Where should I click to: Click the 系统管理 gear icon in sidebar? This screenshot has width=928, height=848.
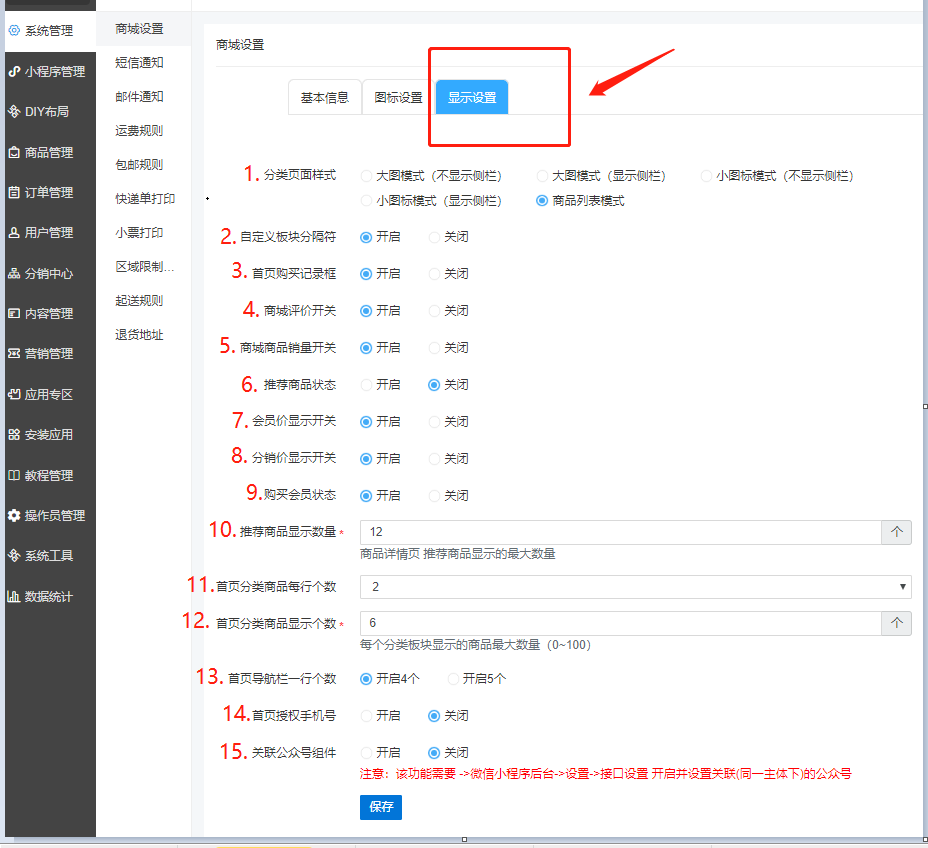[14, 31]
